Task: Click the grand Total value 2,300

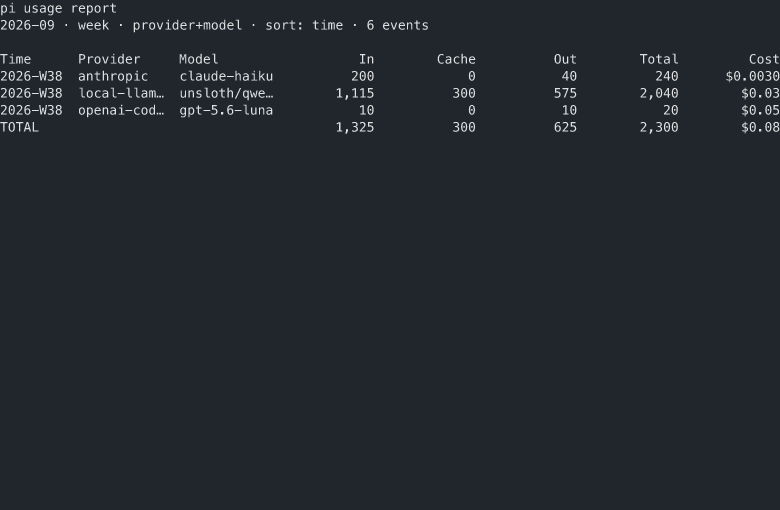Action: (x=659, y=127)
